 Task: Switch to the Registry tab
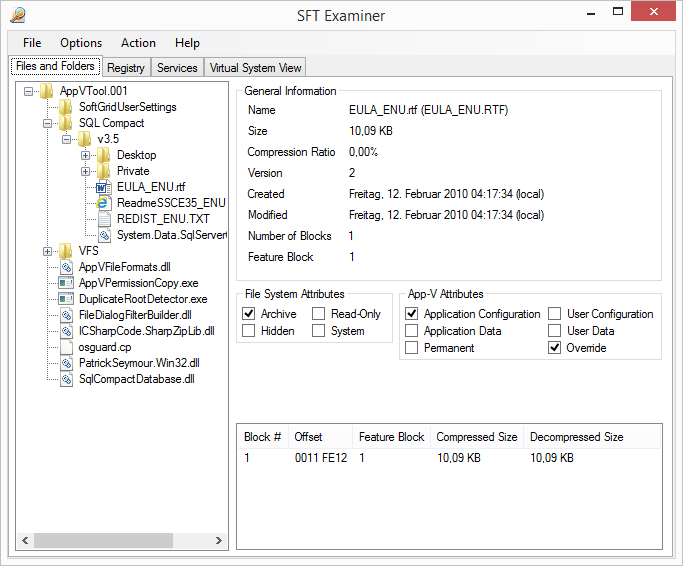[x=126, y=68]
